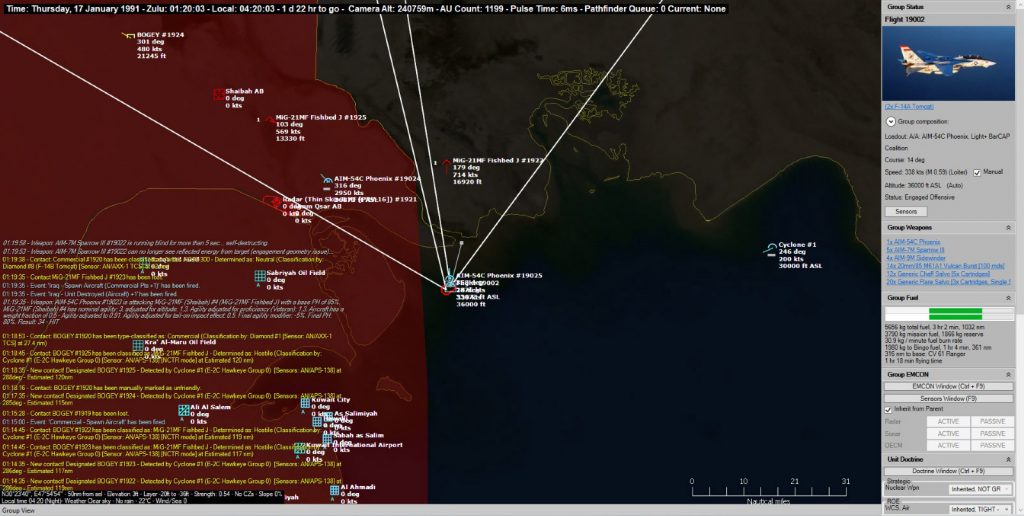Expand the Group composition chevron
This screenshot has height=516, width=1024.
point(890,121)
